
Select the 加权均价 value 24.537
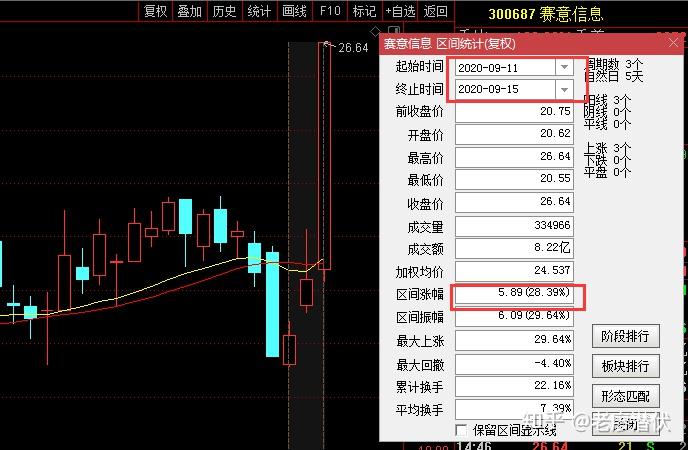pos(514,271)
